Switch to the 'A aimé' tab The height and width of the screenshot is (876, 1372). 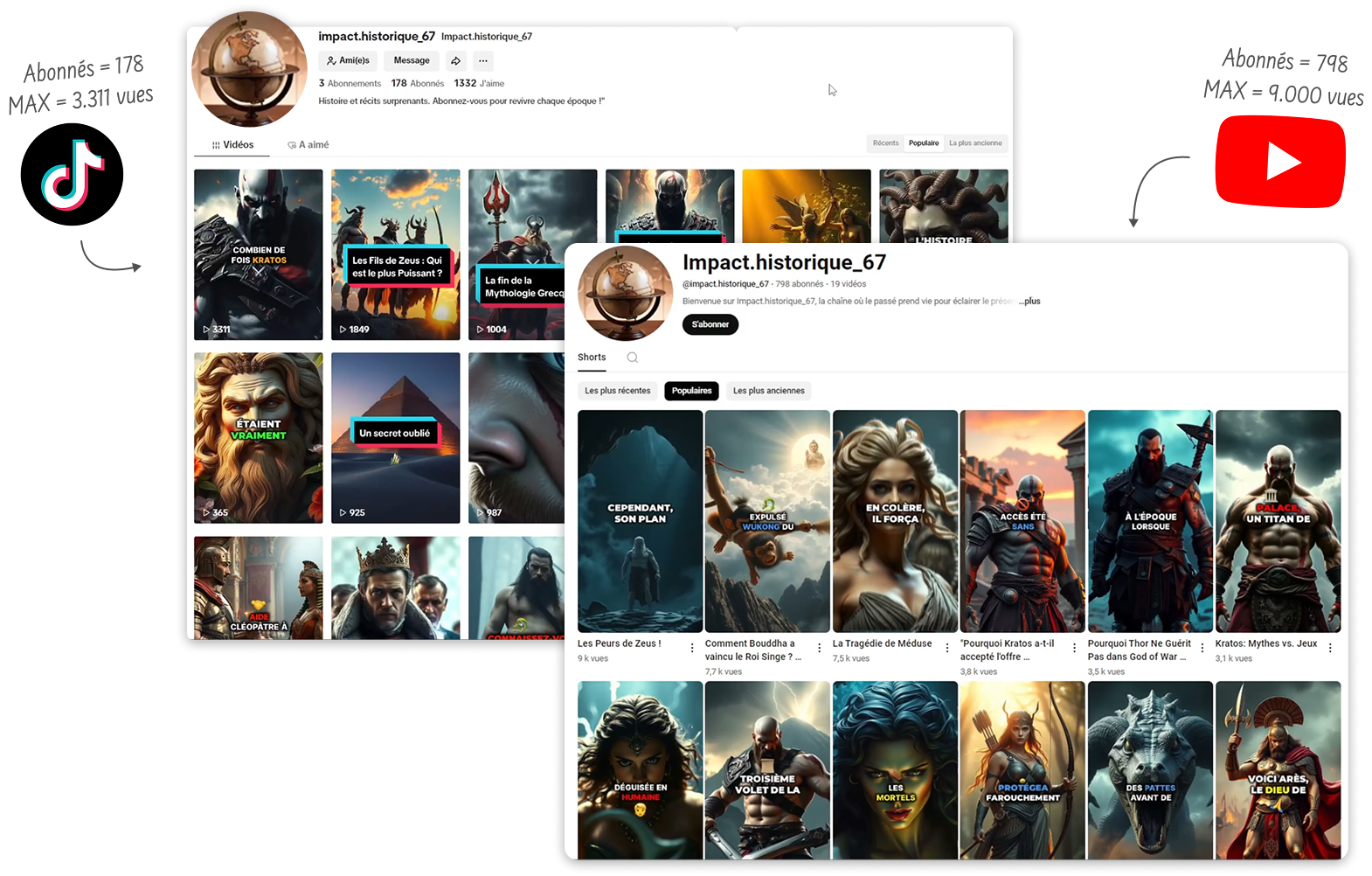click(x=308, y=145)
